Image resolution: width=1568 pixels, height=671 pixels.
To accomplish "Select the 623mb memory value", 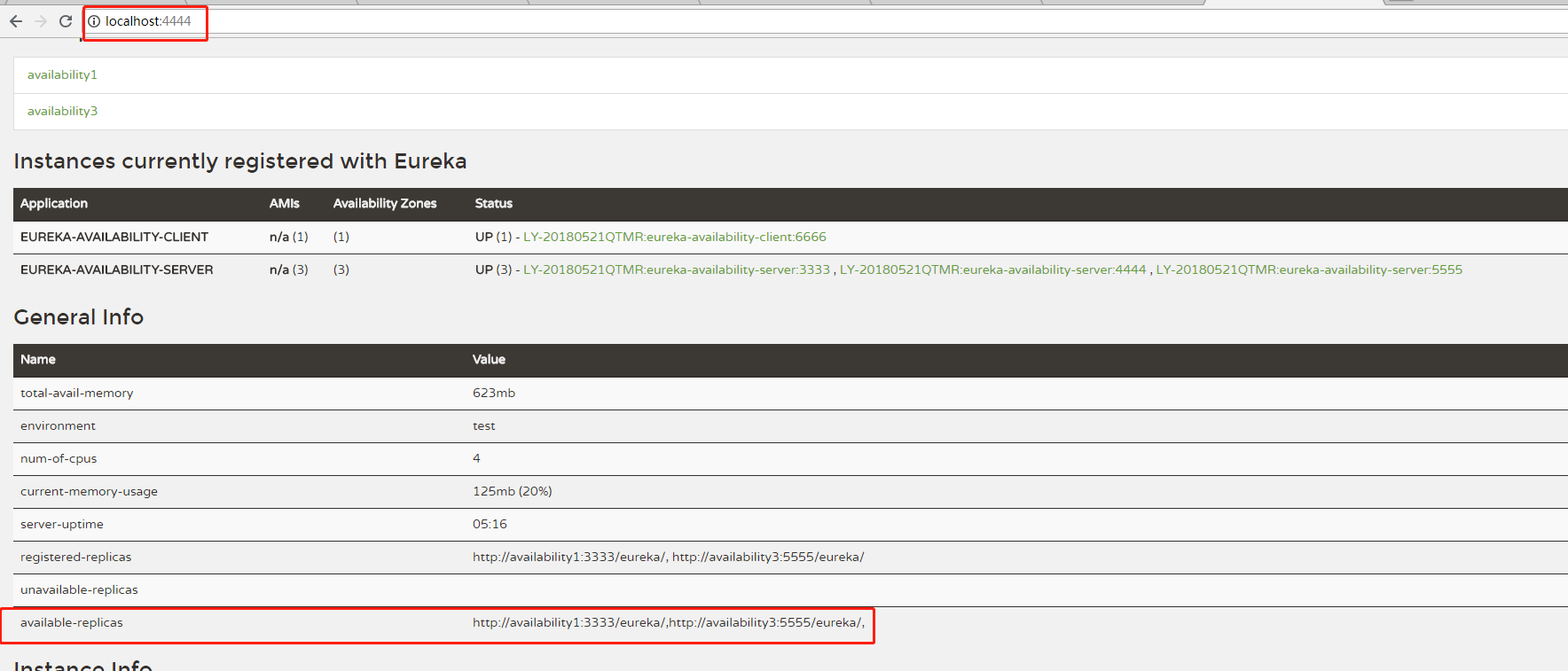I will point(494,393).
